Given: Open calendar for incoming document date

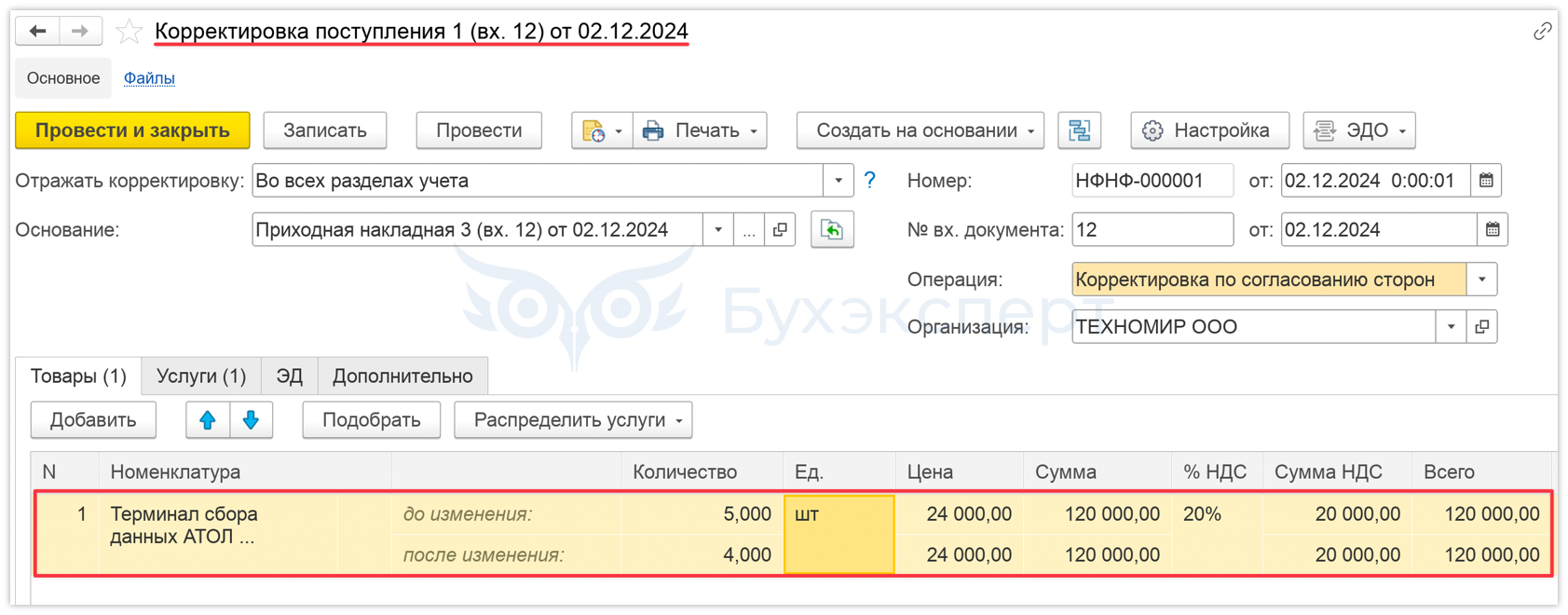Looking at the screenshot, I should 1493,230.
